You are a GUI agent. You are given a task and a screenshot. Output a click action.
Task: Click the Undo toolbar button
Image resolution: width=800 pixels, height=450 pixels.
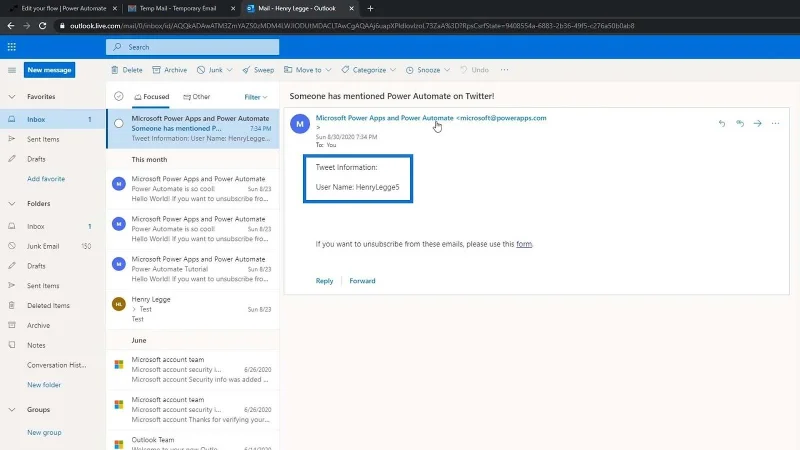(x=474, y=70)
